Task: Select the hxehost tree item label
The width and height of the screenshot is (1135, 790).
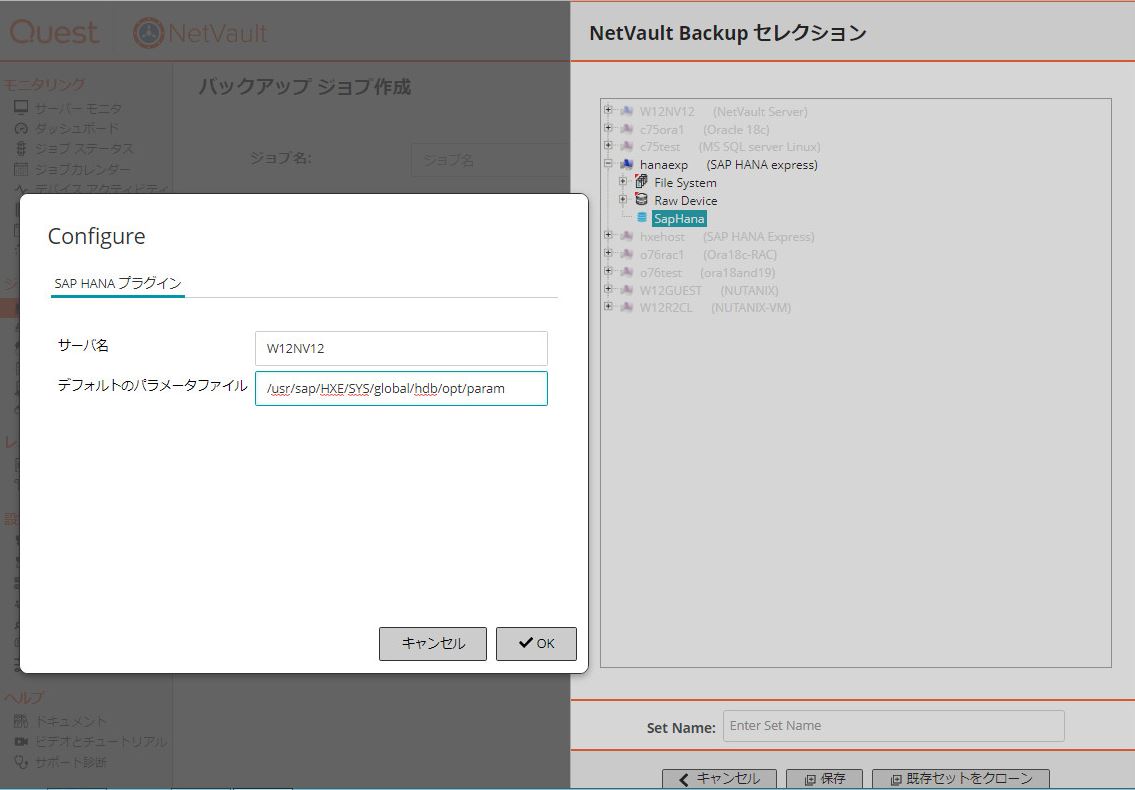Action: 662,237
